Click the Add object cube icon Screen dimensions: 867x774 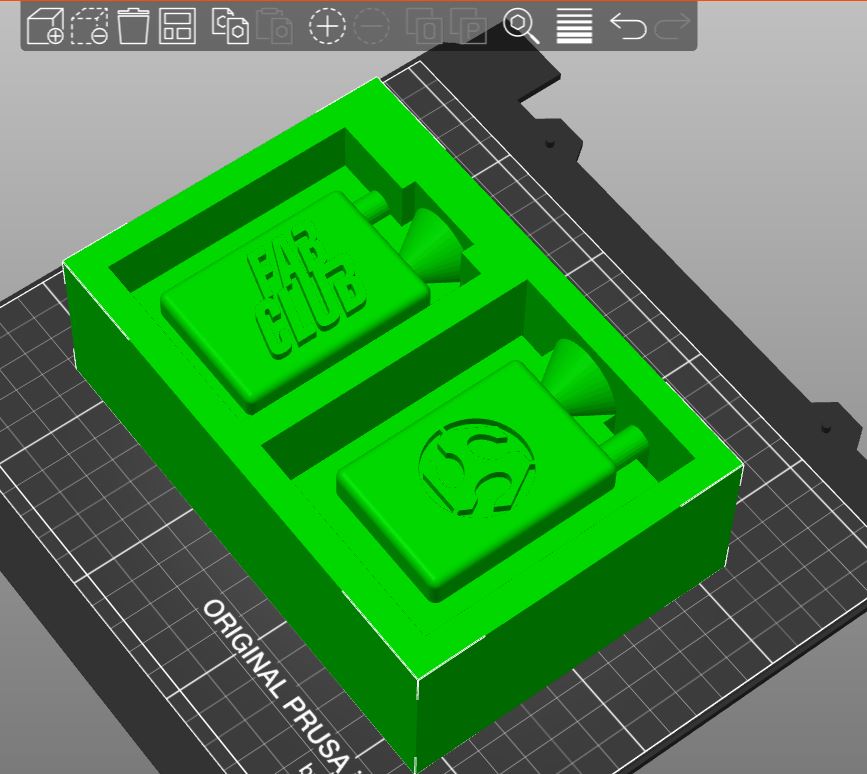point(45,26)
